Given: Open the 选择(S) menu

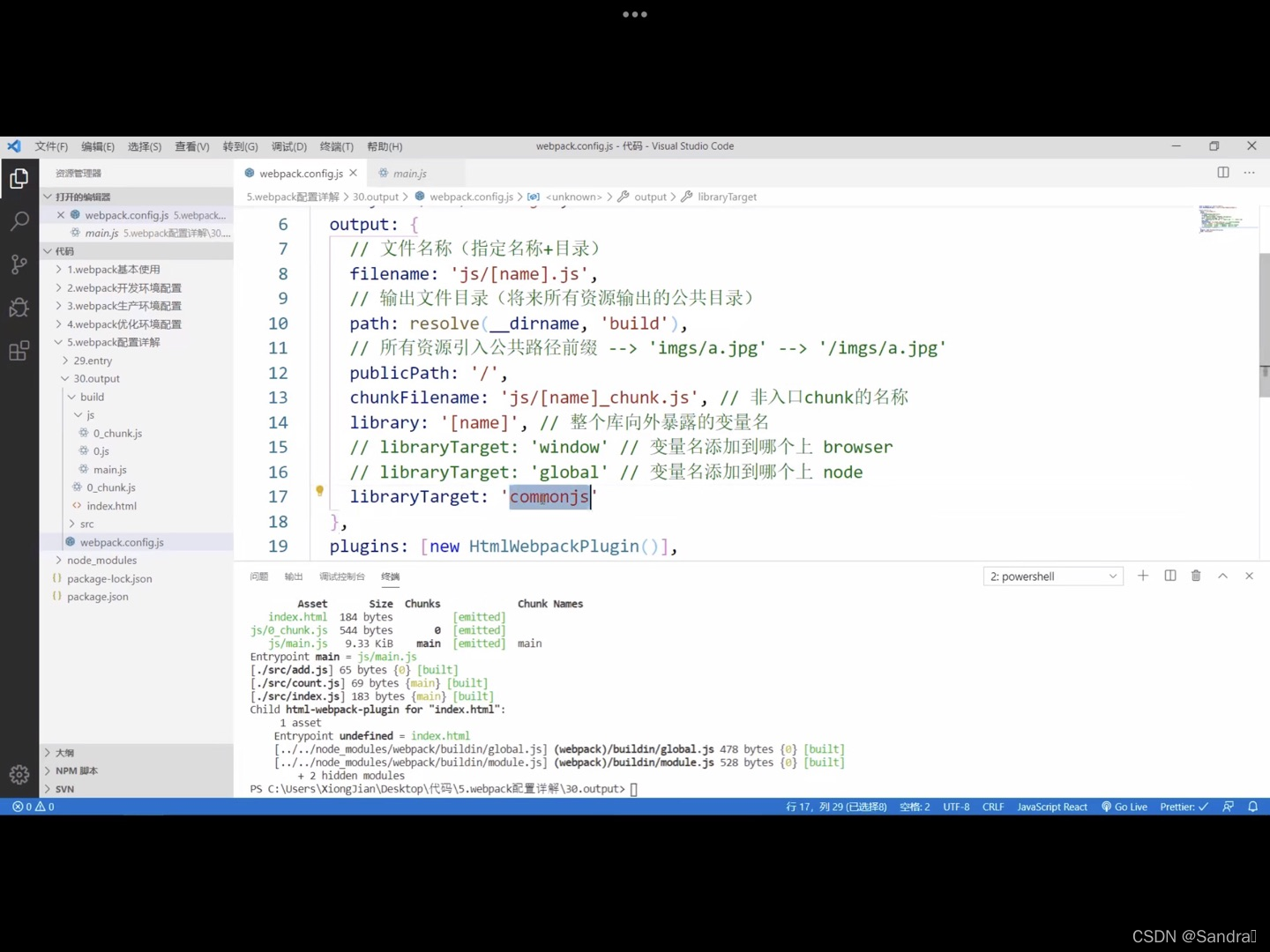Looking at the screenshot, I should 145,146.
